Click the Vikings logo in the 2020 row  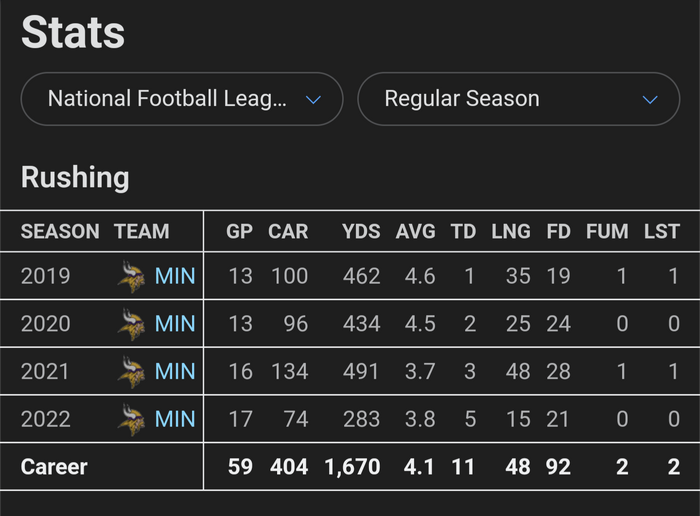[x=131, y=323]
